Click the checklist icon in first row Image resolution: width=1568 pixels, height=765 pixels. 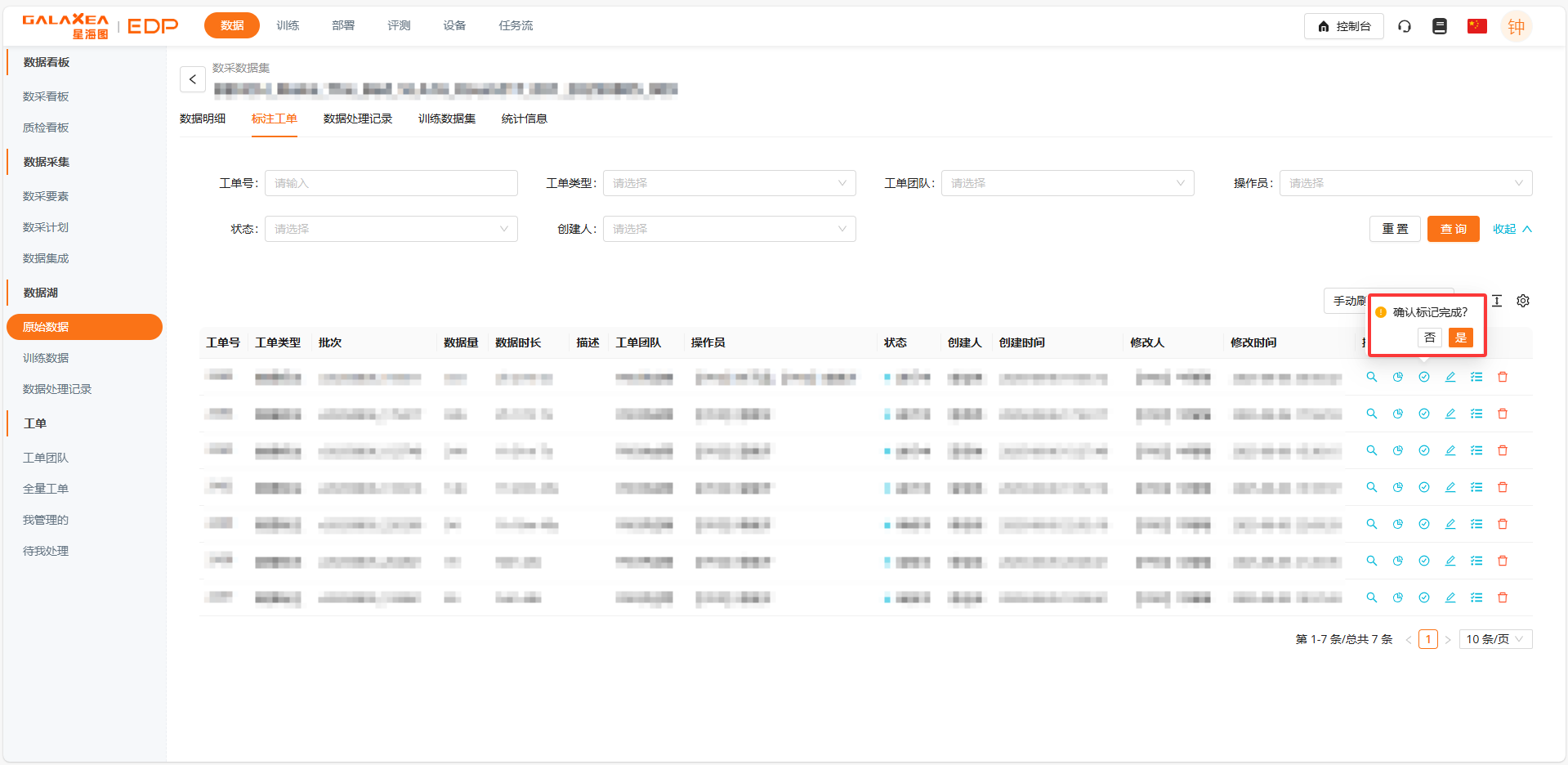pyautogui.click(x=1476, y=377)
